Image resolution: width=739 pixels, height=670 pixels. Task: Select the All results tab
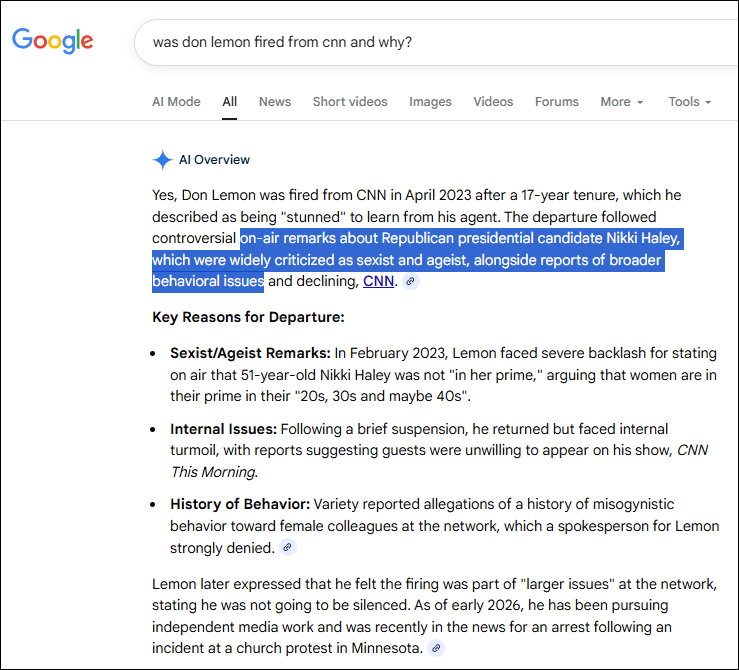tap(230, 102)
